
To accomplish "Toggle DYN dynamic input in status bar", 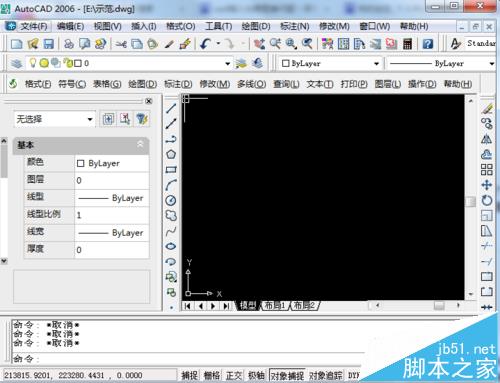I will pyautogui.click(x=354, y=376).
